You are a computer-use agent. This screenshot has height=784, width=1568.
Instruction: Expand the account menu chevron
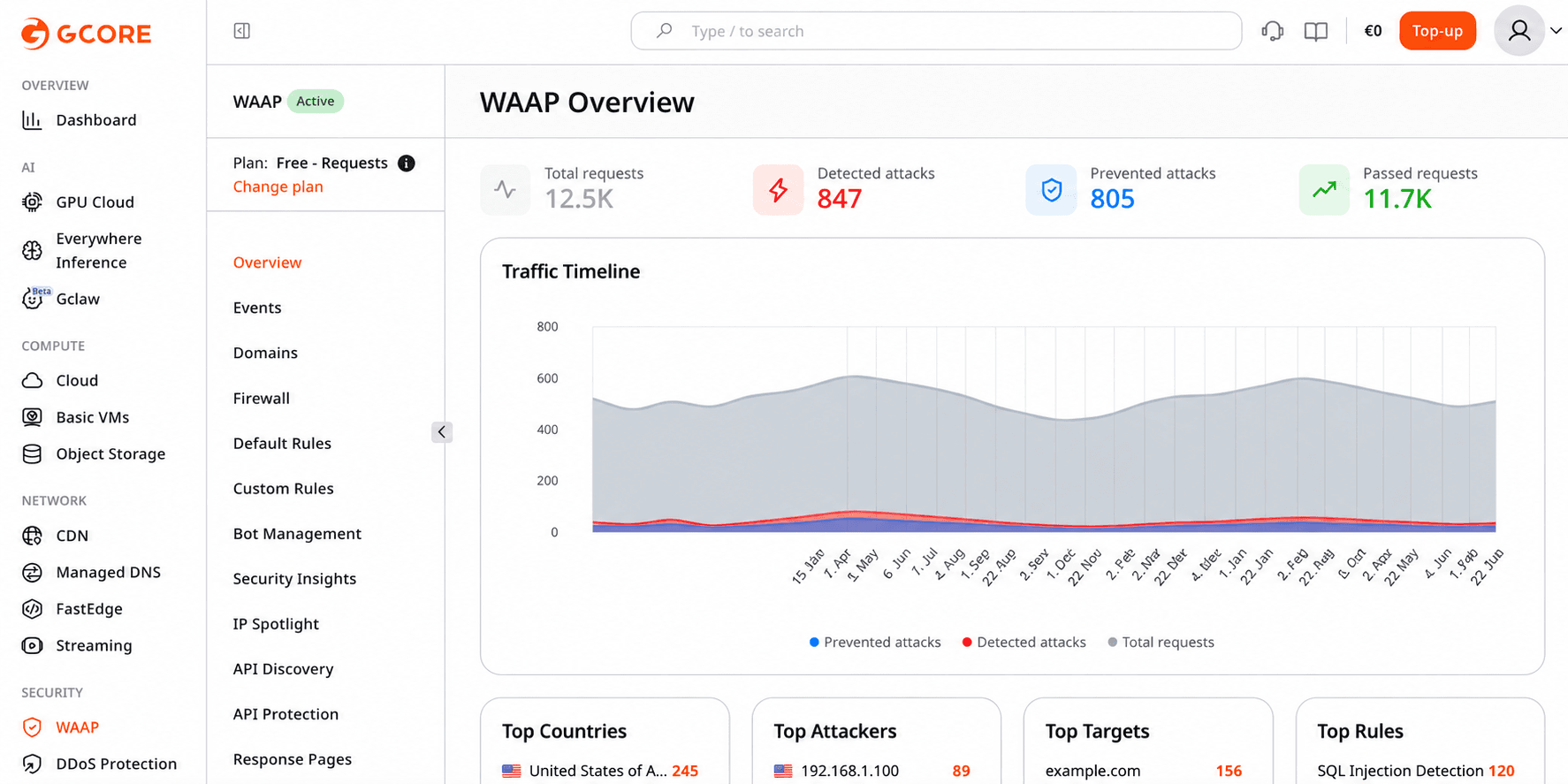pos(1556,31)
